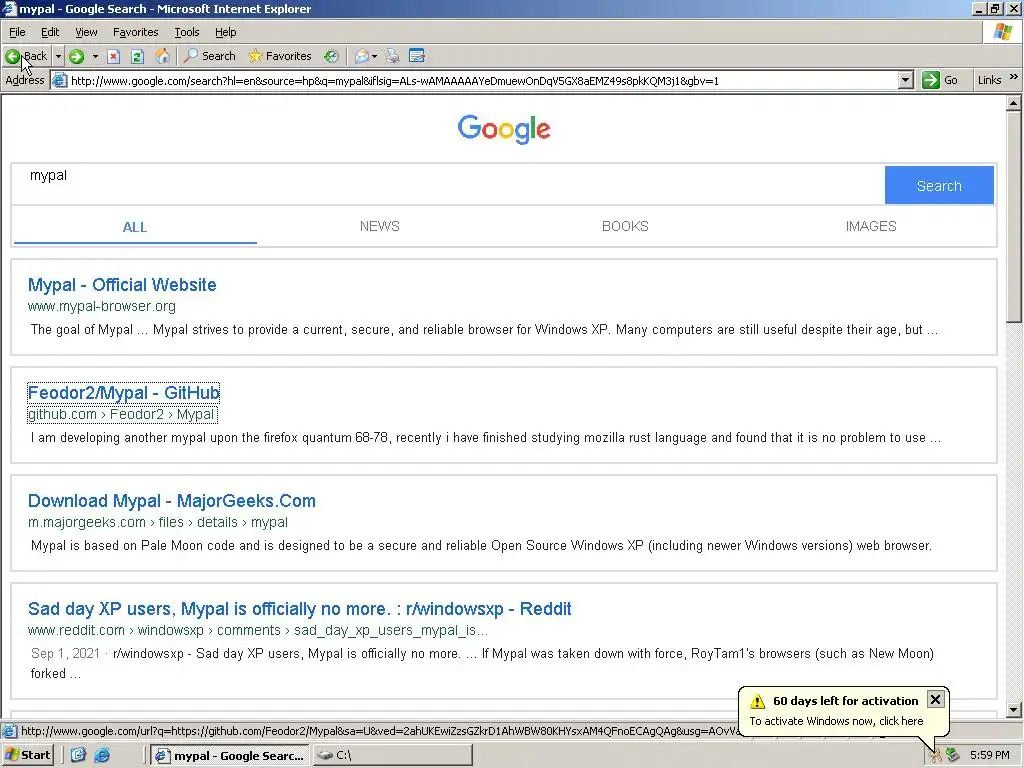This screenshot has height=768, width=1024.
Task: Open Mypal - Official Website result
Action: [x=122, y=285]
